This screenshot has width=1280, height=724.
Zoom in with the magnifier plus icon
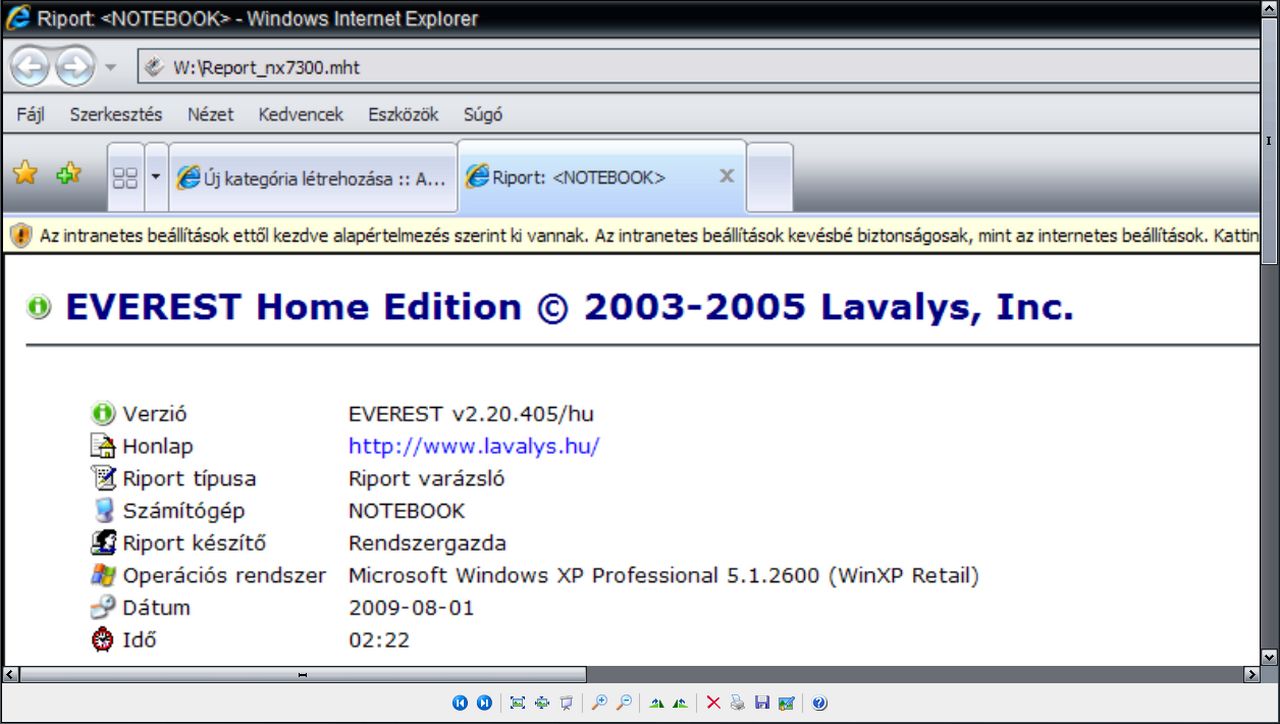pos(599,703)
